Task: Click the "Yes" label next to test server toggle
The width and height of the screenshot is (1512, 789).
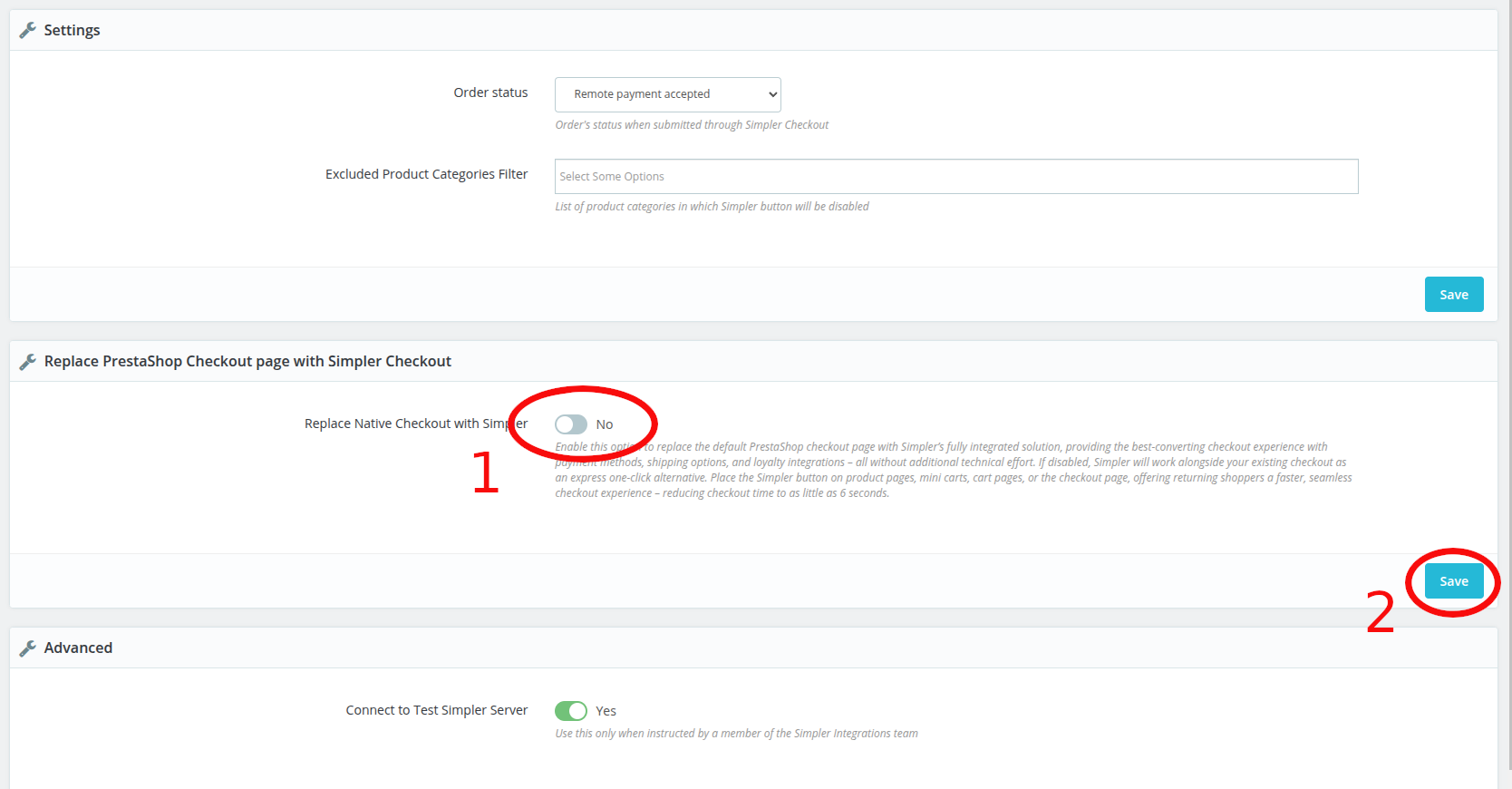Action: coord(606,711)
